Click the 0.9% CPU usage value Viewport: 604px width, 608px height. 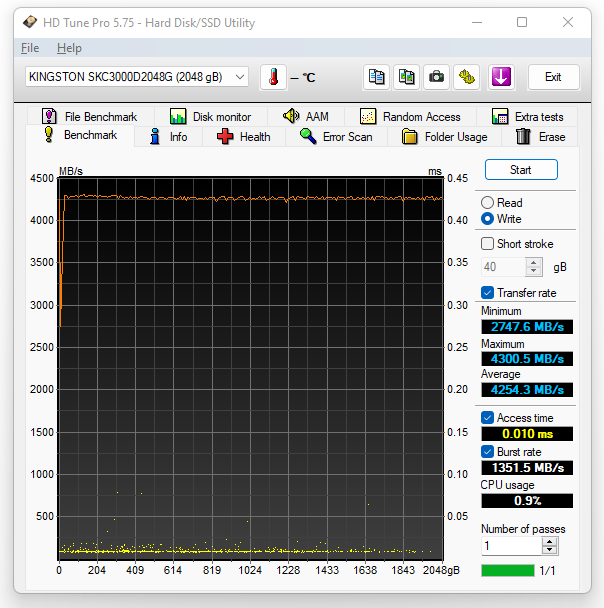pyautogui.click(x=527, y=501)
